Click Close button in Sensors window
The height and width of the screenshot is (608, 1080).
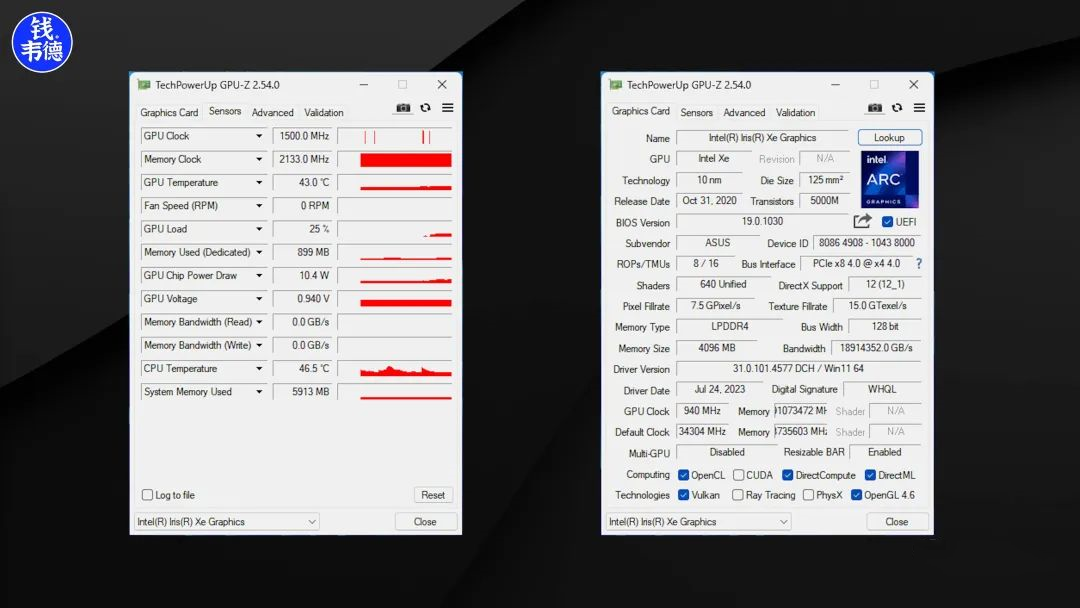coord(425,522)
